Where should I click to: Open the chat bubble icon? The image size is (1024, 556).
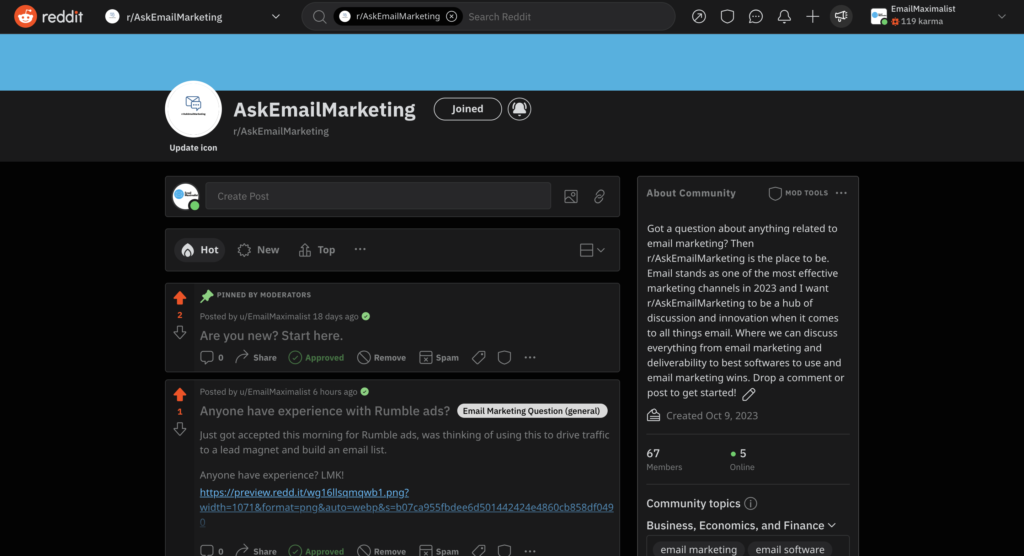(756, 17)
